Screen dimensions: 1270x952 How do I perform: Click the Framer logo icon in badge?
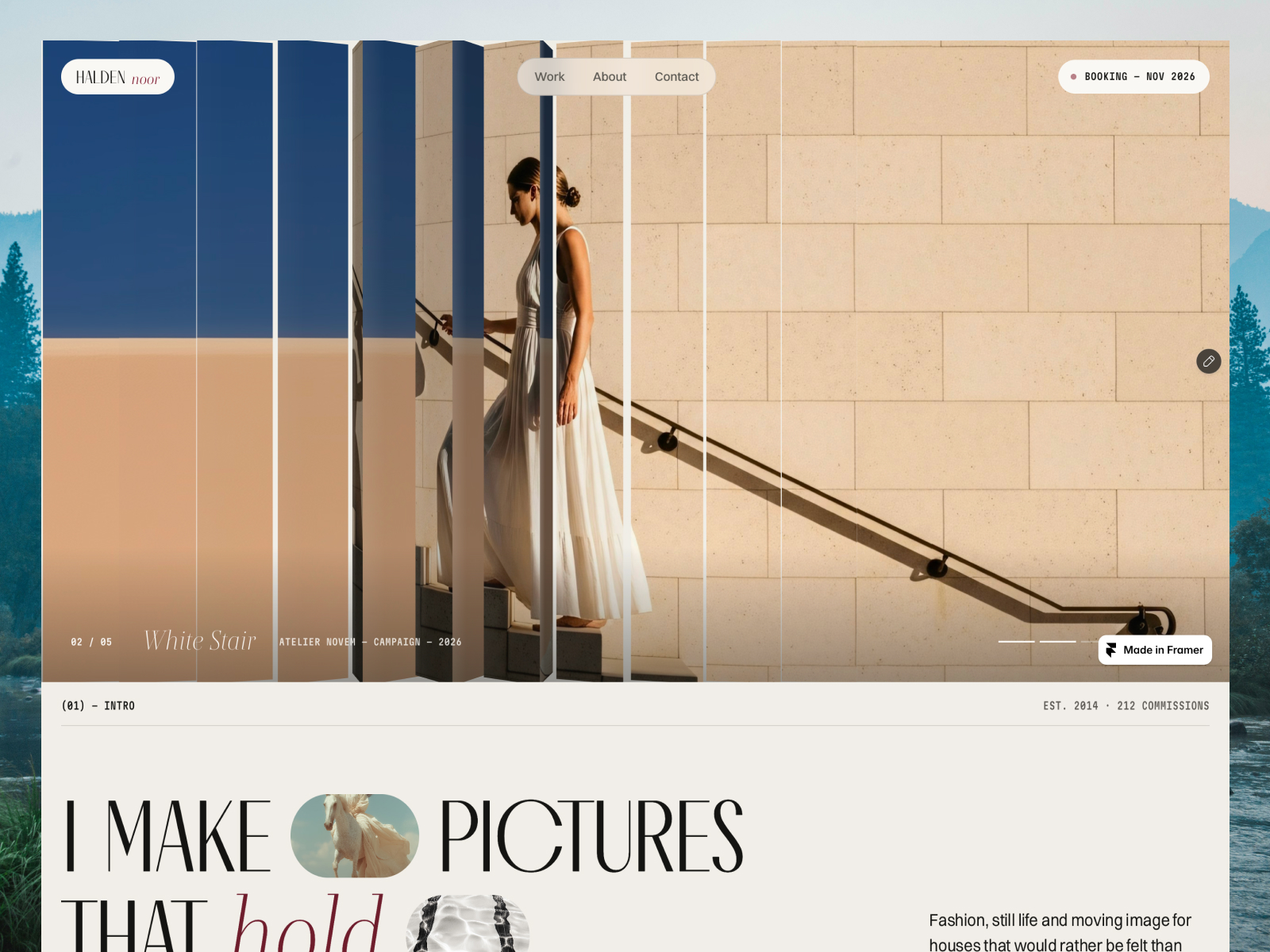coord(1111,650)
